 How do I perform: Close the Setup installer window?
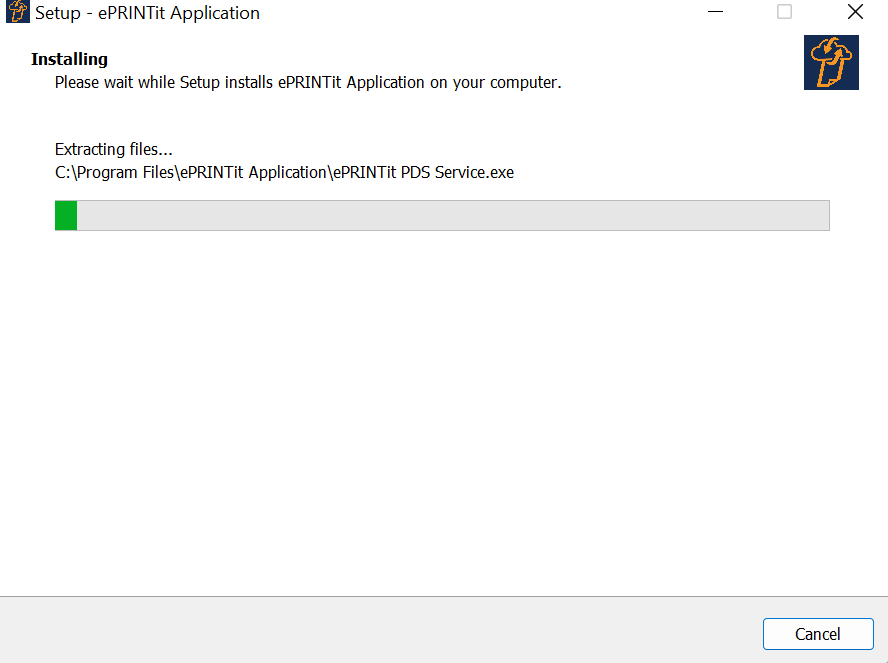(x=855, y=13)
